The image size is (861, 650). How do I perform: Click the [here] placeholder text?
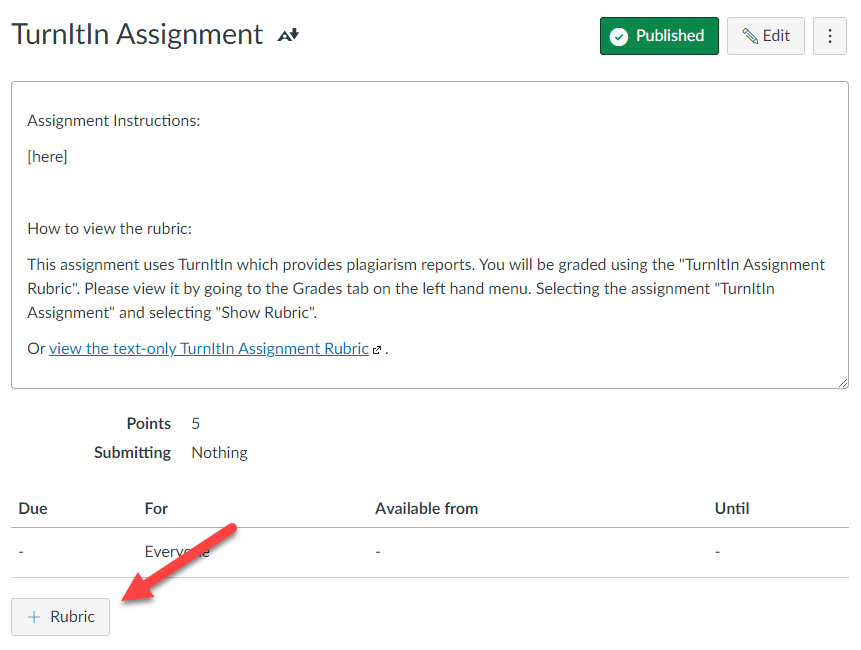pos(47,156)
